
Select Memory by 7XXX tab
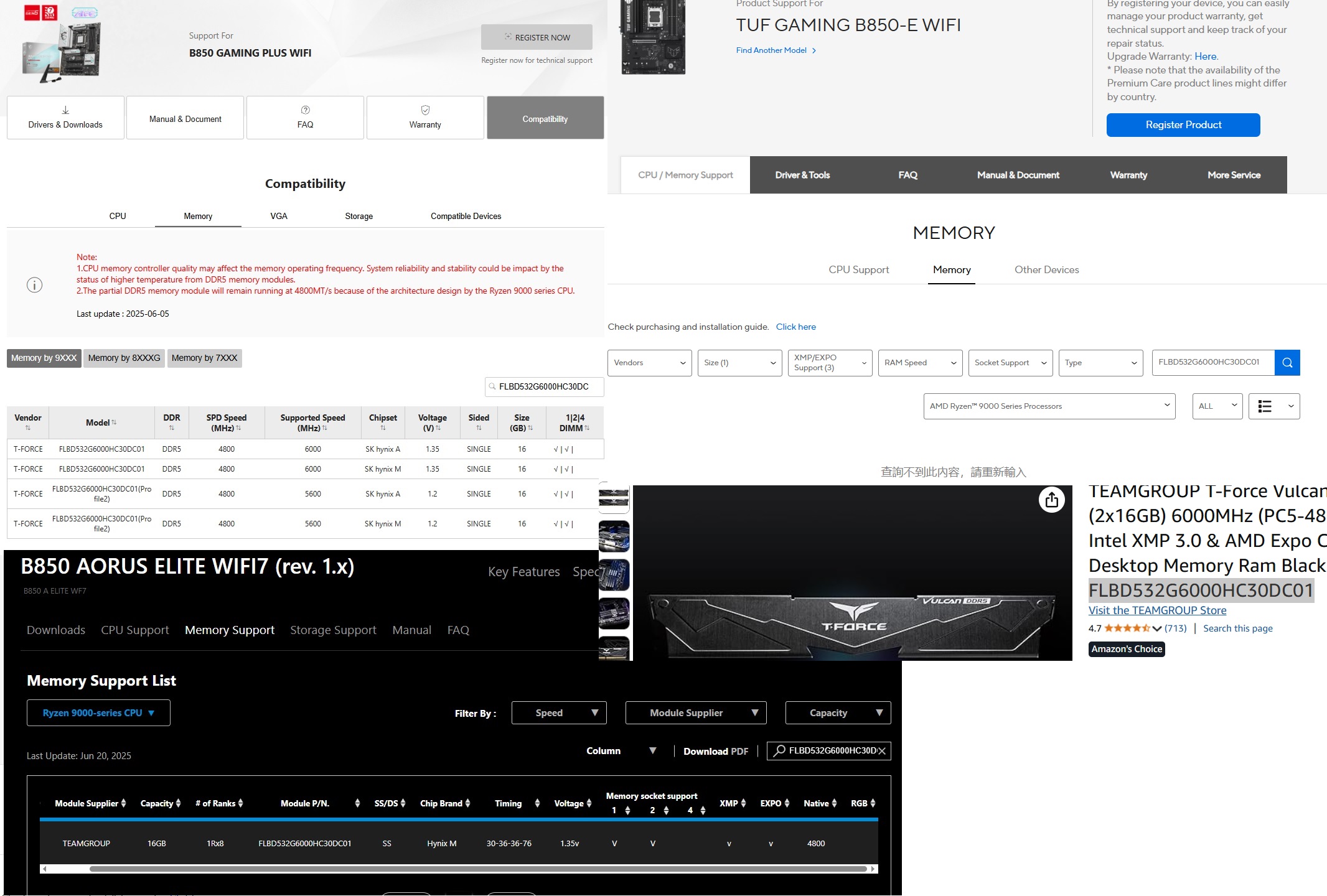point(205,358)
